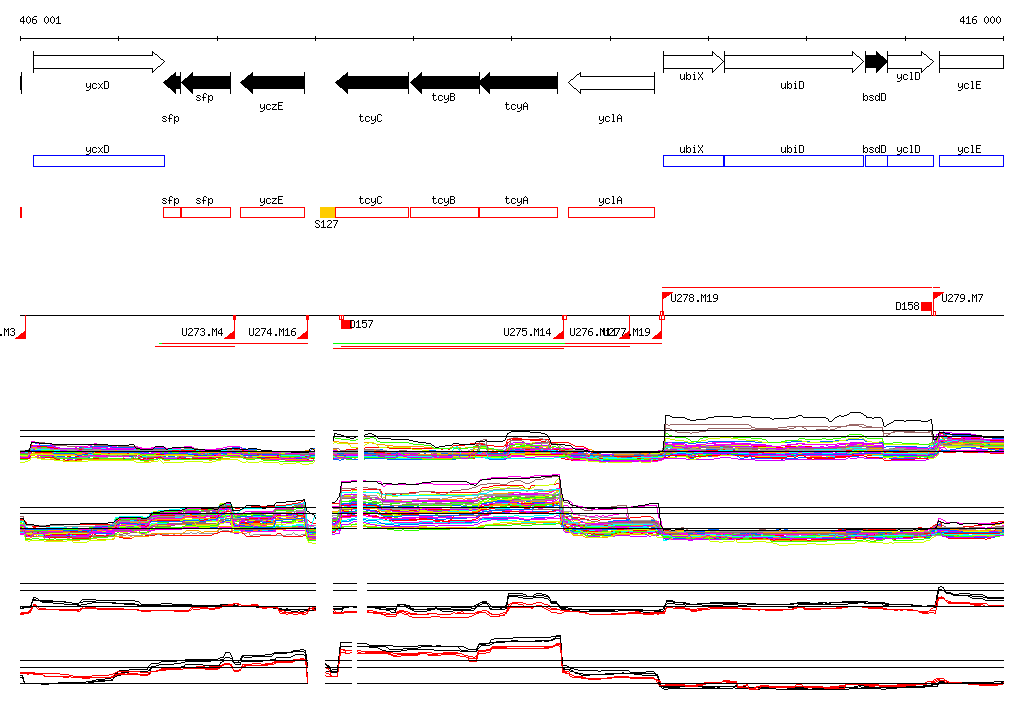Click the U273.M4 text label
Screen dimensions: 1024x714
(x=202, y=332)
